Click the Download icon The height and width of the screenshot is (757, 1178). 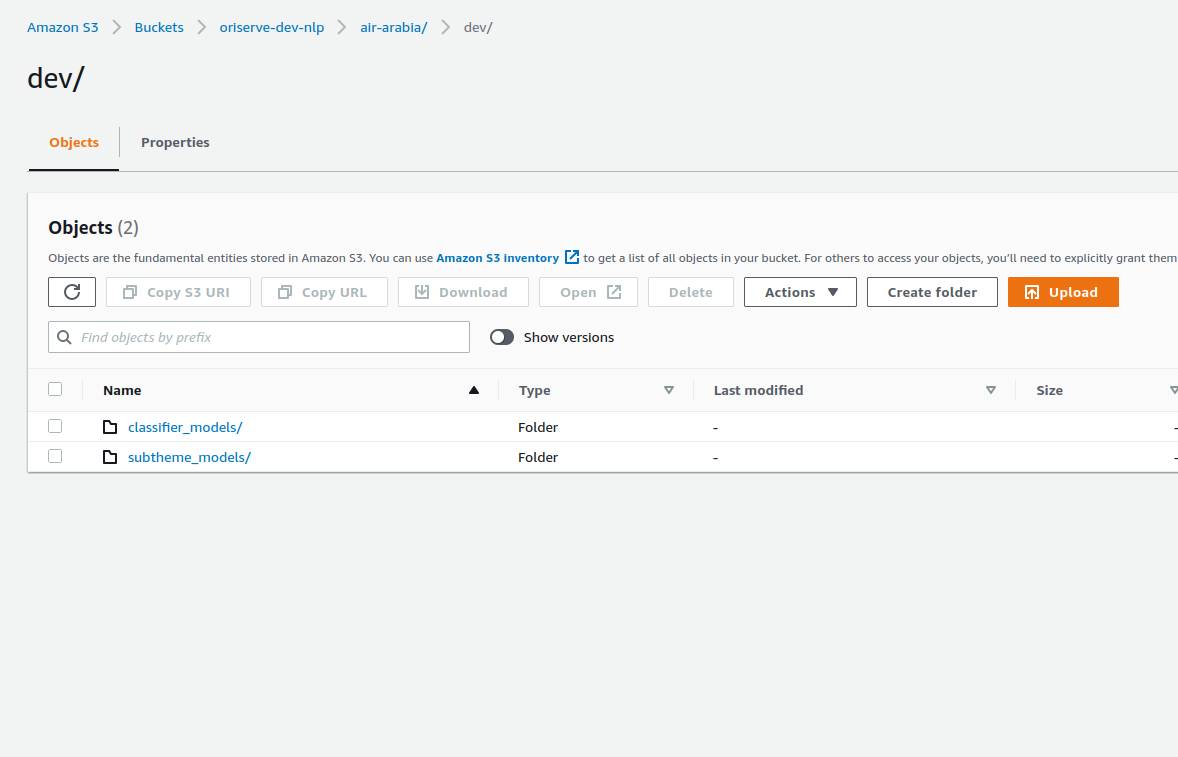(x=422, y=292)
